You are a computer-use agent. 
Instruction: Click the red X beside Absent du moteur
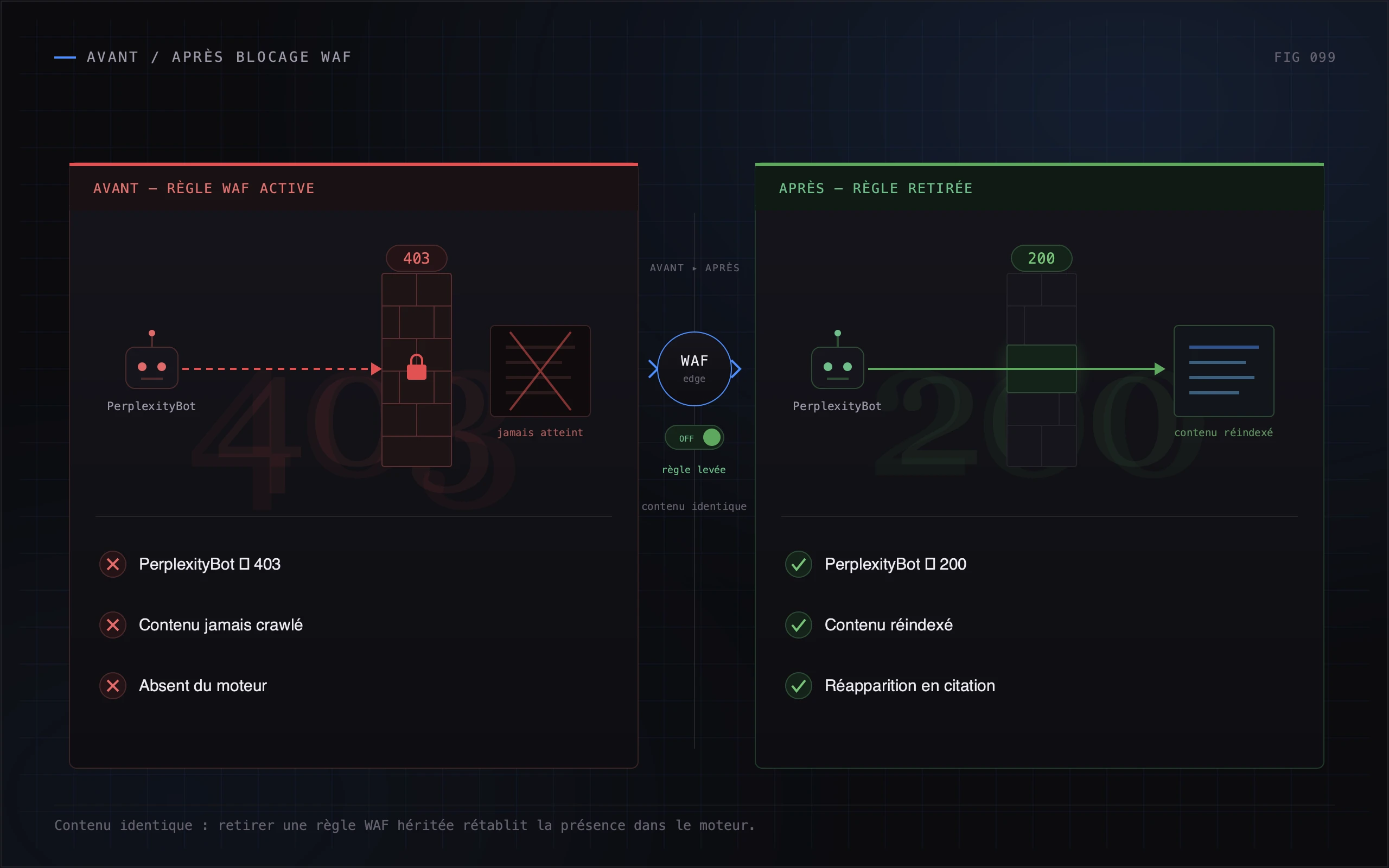coord(113,685)
